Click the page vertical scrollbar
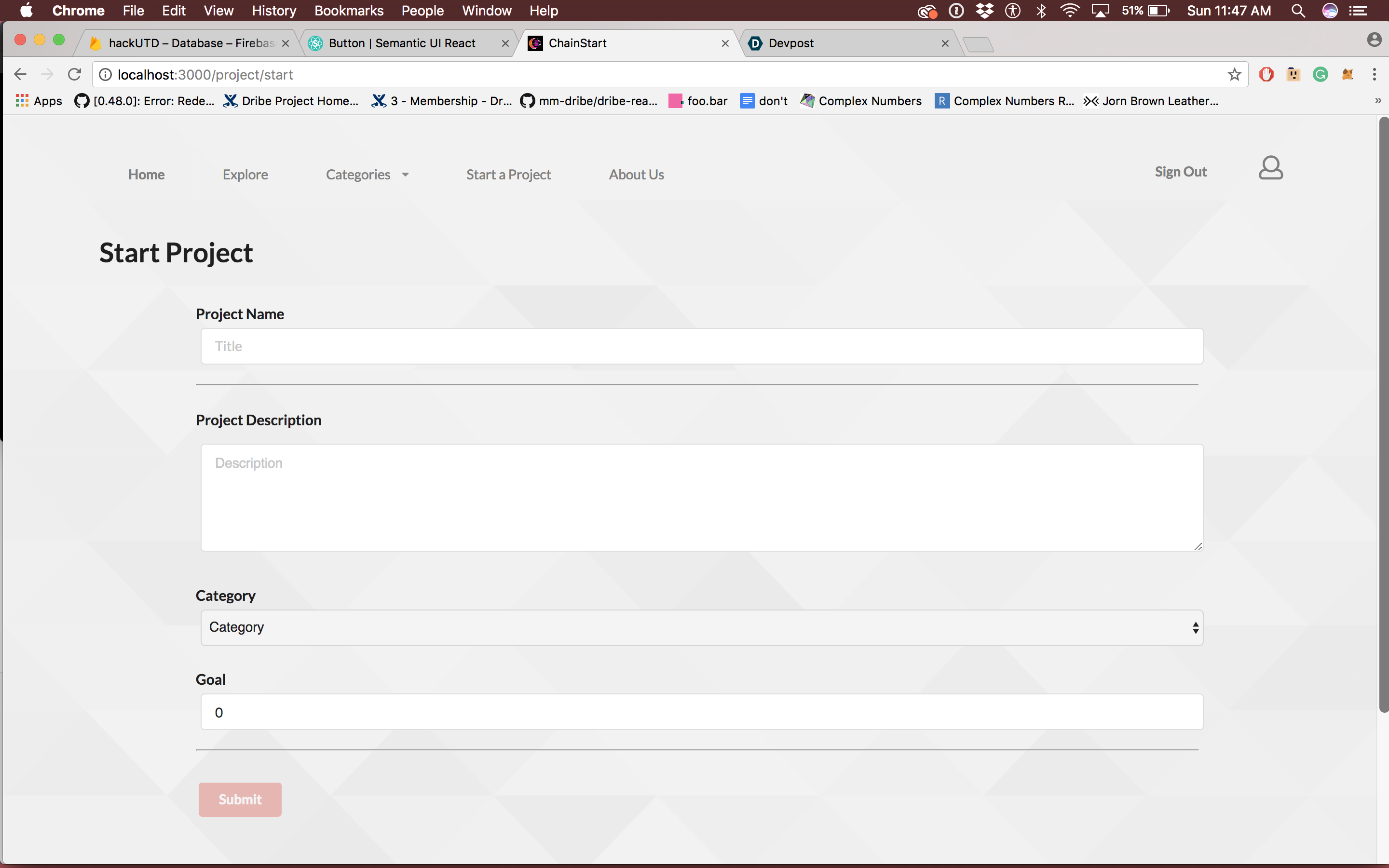 coord(1383,413)
